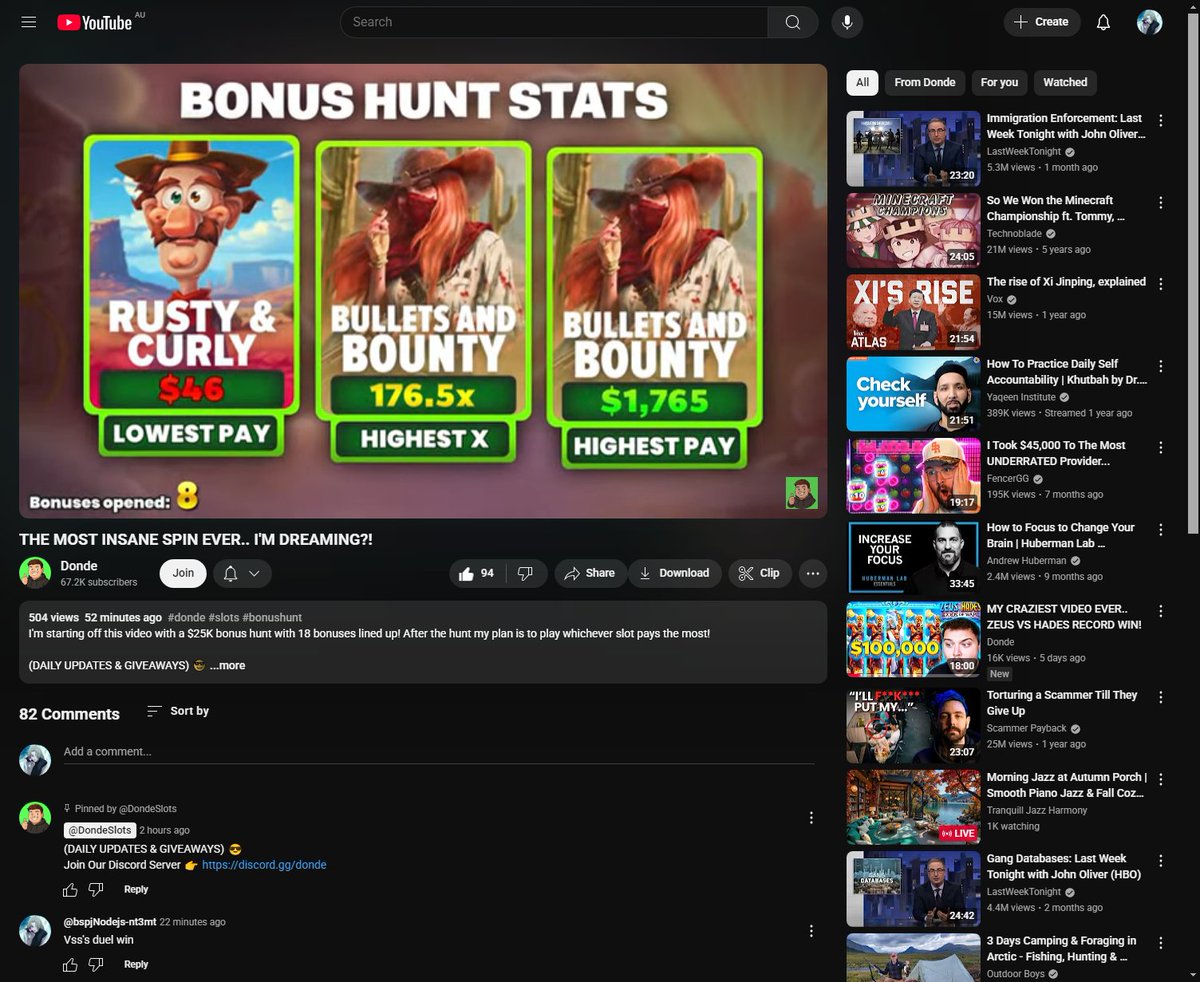Like the "Vss's duel win" comment
The width and height of the screenshot is (1200, 982).
[70, 964]
